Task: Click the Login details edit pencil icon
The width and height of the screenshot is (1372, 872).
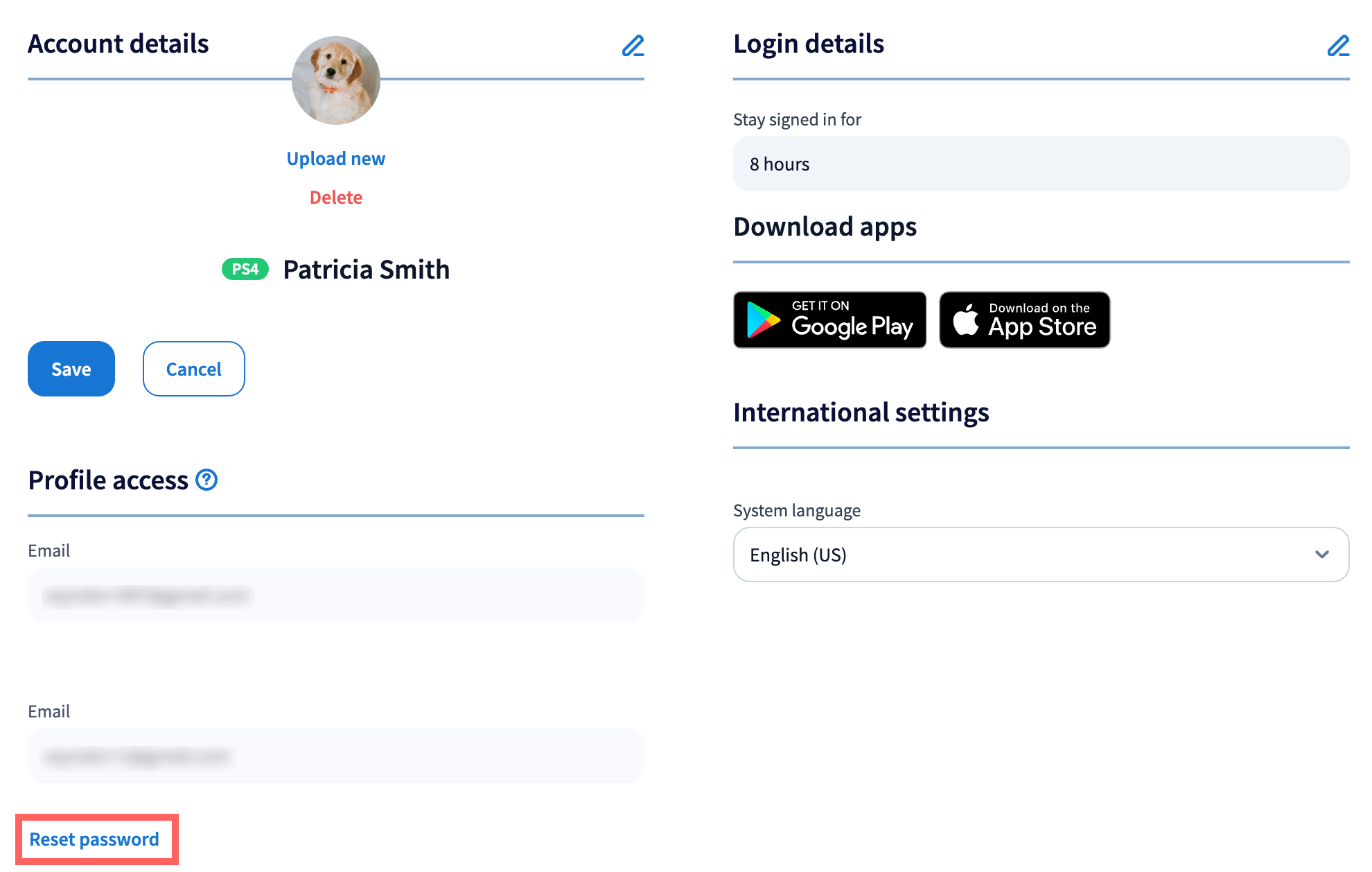Action: [1338, 46]
